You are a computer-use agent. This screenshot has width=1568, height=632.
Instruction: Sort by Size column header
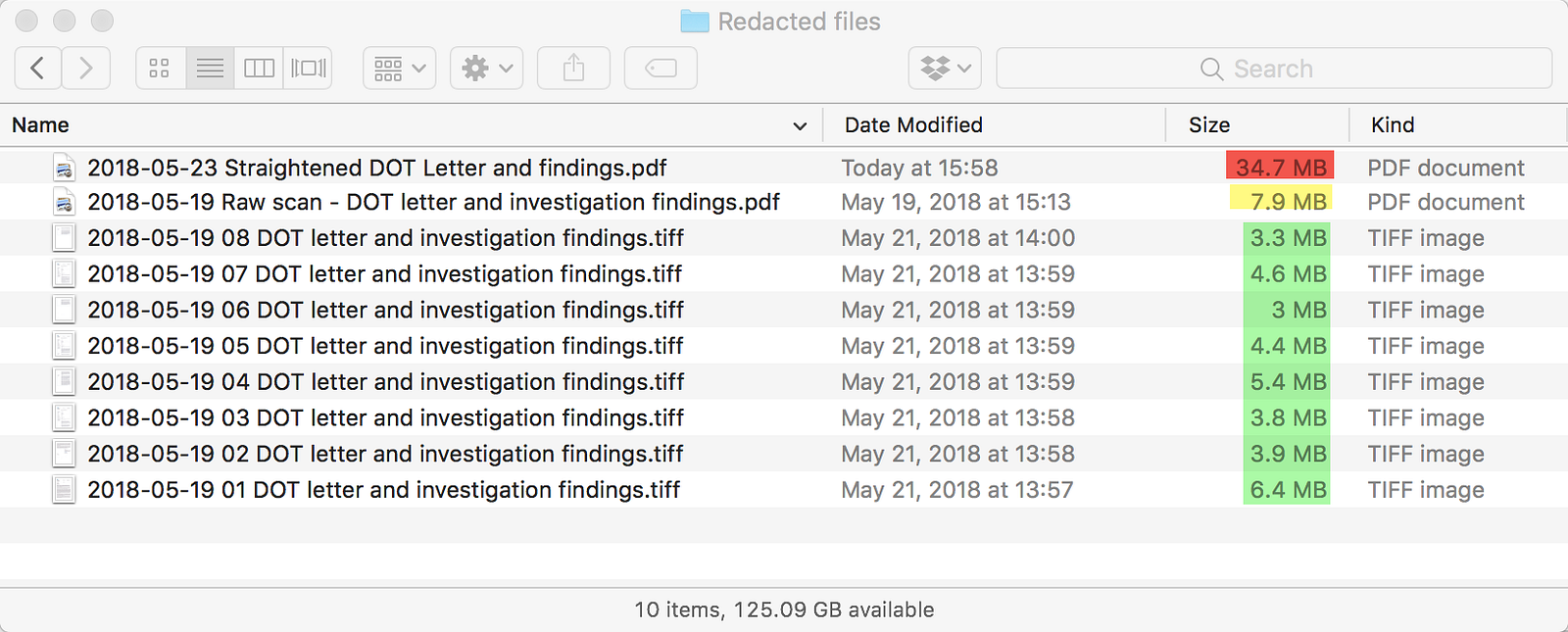tap(1209, 125)
